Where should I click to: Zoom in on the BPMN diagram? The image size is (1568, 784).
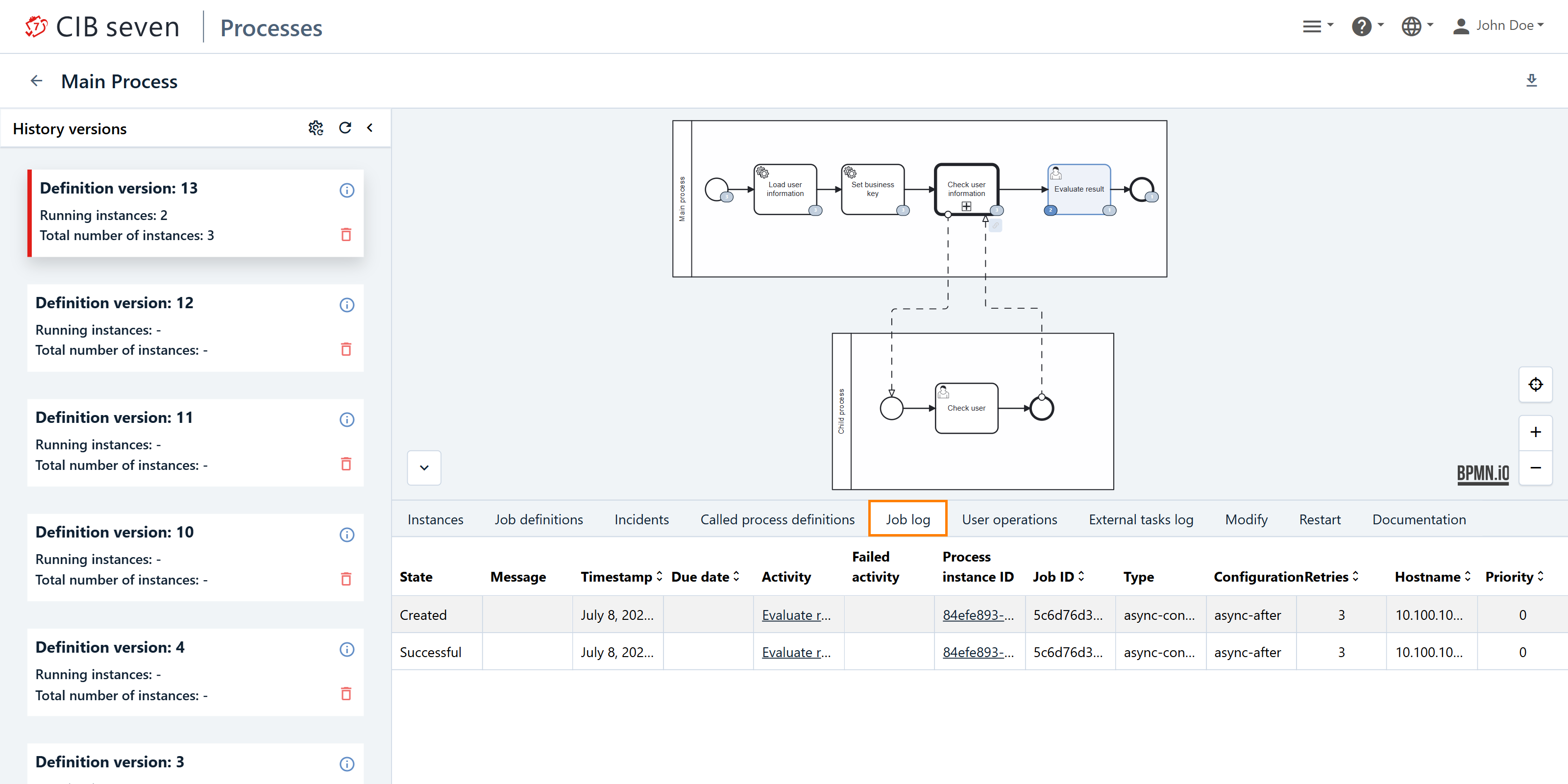[x=1535, y=432]
